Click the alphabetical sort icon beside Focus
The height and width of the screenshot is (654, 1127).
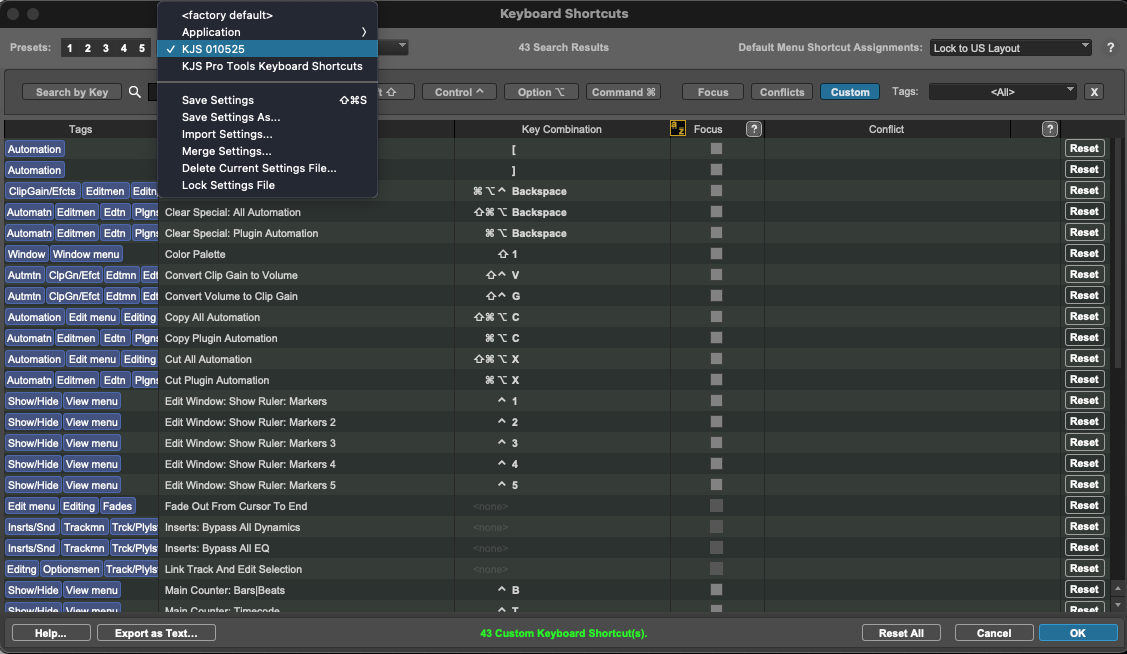coord(677,129)
